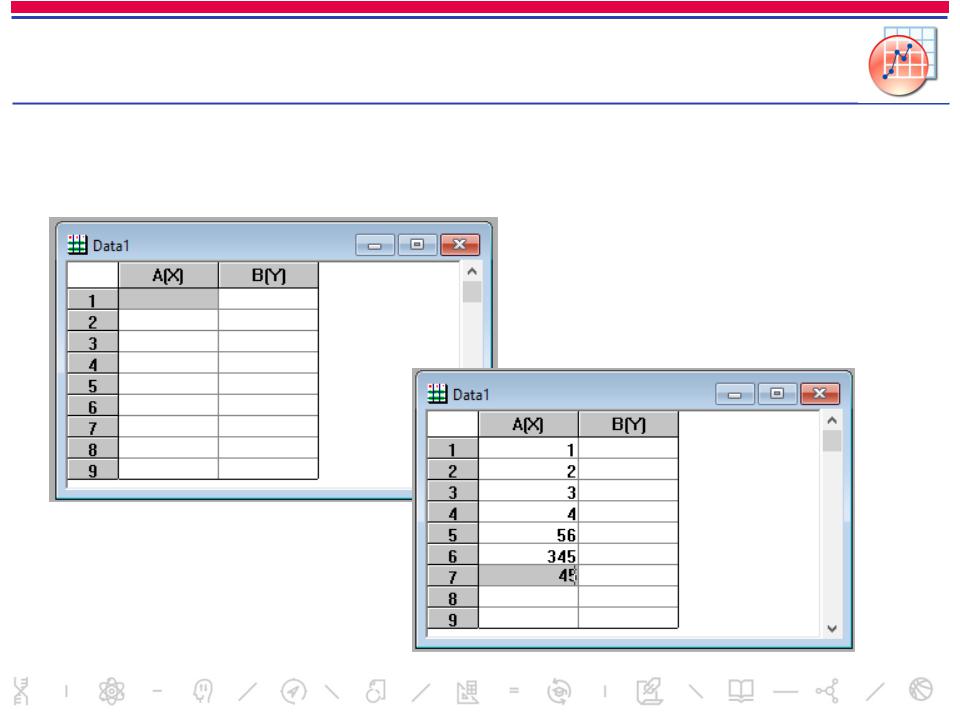The image size is (960, 713).
Task: Select row header 9 in the filled worksheet
Action: point(452,619)
